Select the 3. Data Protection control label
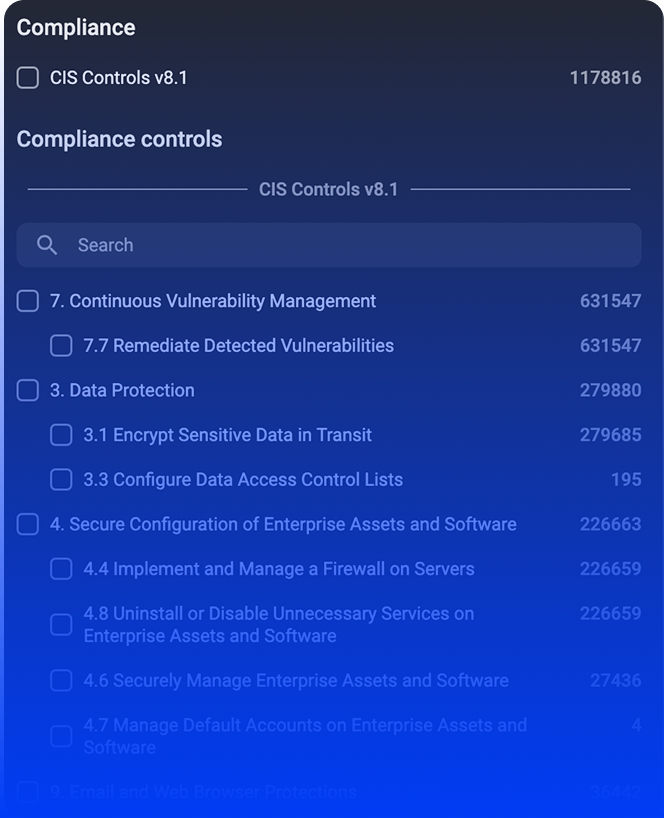The width and height of the screenshot is (664, 818). point(122,390)
